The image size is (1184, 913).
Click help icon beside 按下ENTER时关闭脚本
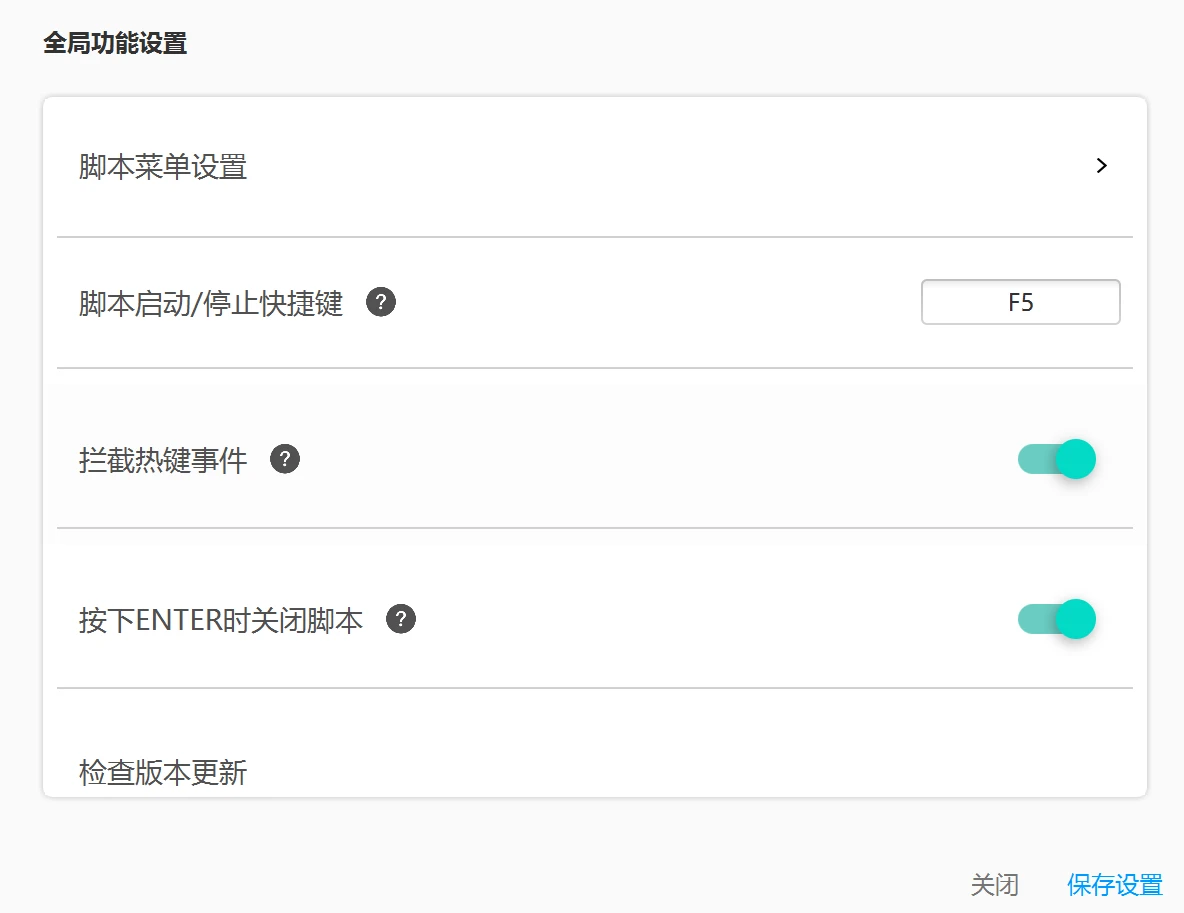(x=401, y=619)
